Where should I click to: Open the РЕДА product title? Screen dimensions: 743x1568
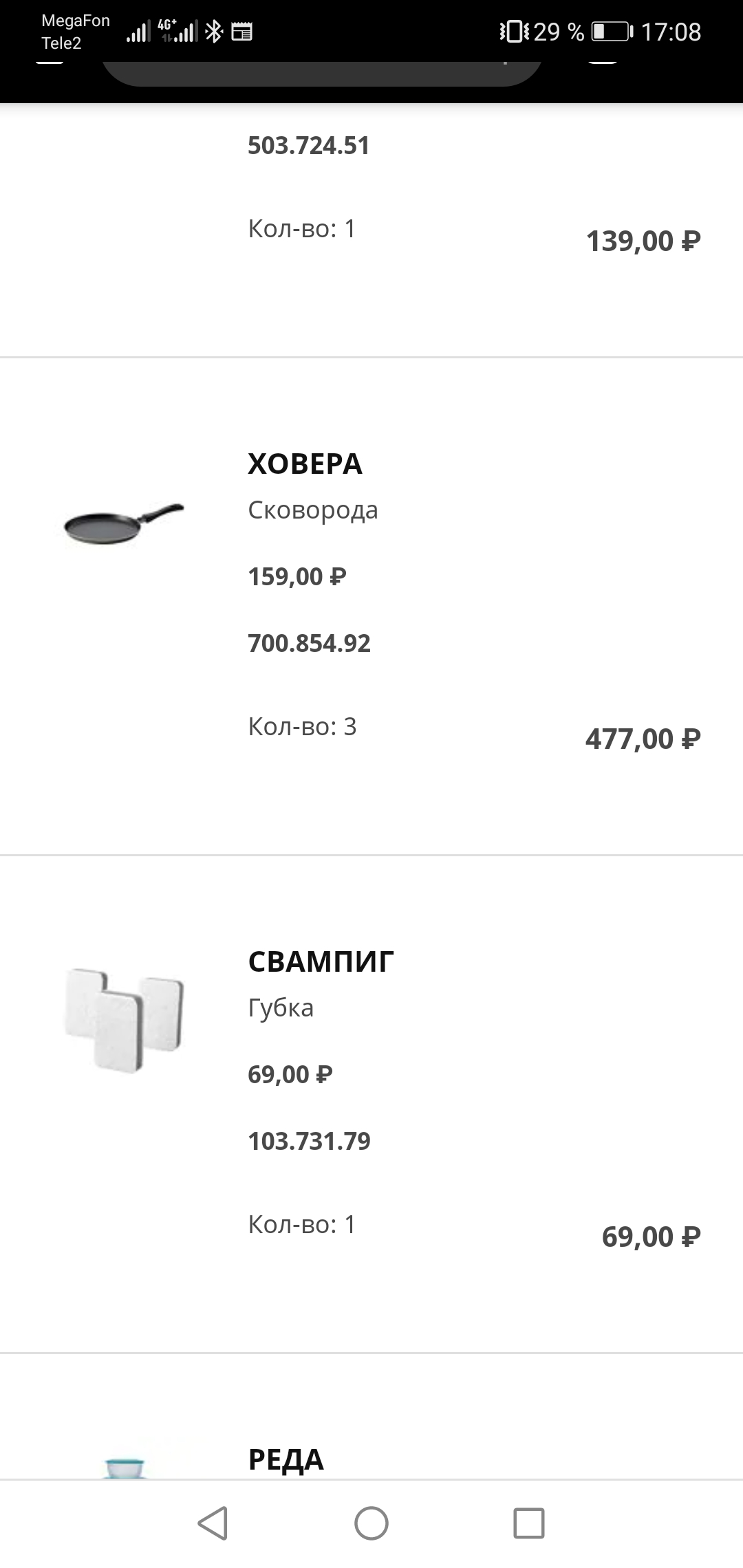pos(286,1459)
